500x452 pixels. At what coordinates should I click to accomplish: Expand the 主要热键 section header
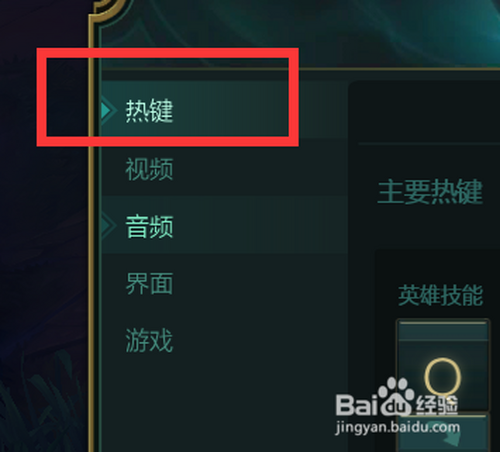430,191
